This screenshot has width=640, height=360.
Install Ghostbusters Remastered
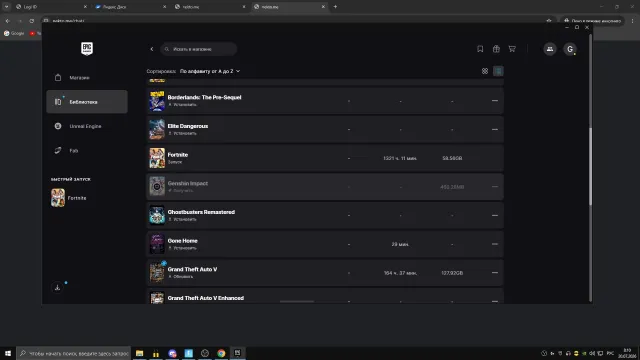[183, 219]
